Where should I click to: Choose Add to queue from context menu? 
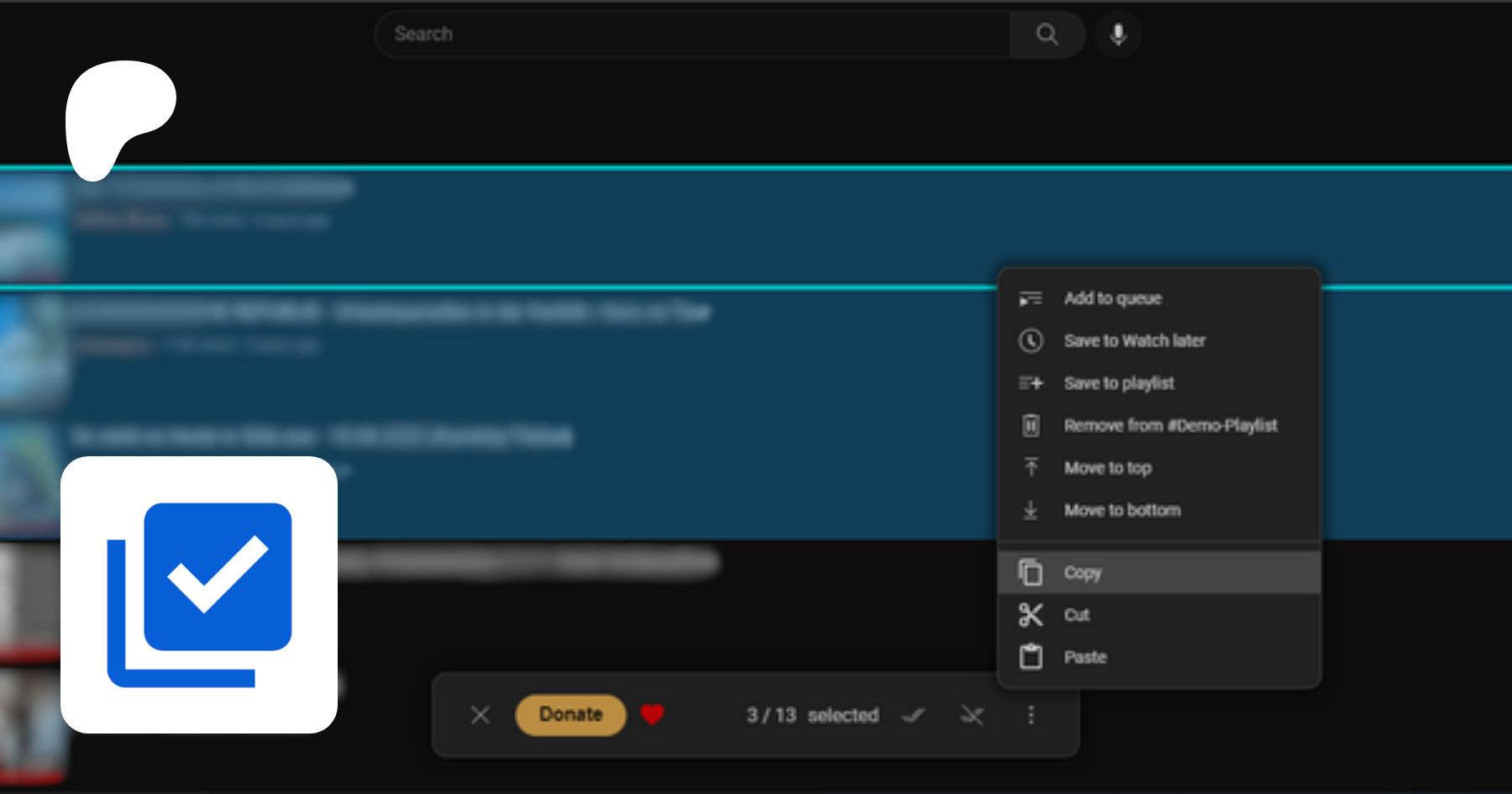coord(1112,298)
